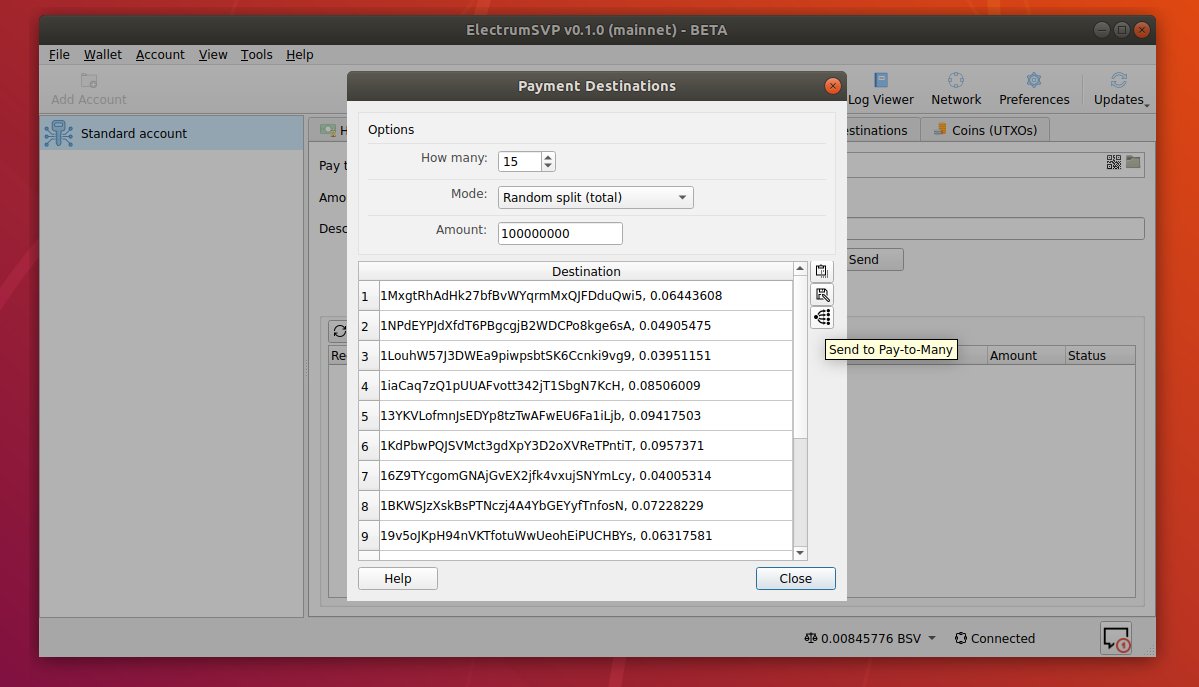Click the Add Account toolbar icon

89,90
